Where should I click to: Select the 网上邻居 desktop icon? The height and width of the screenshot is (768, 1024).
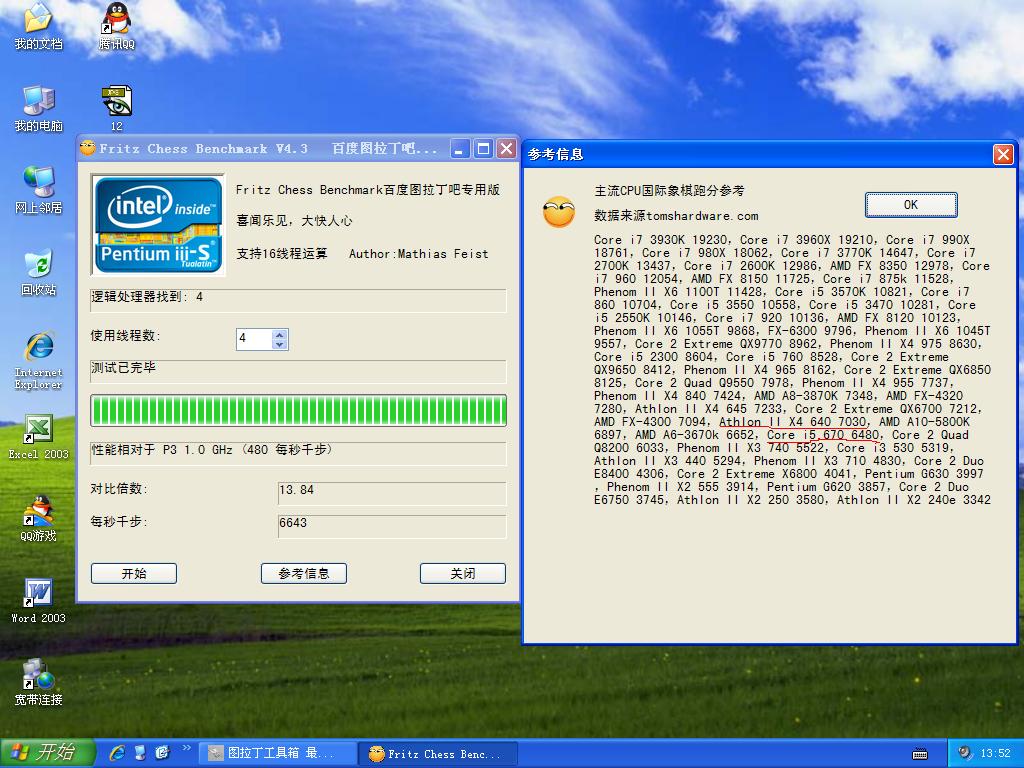tap(39, 191)
